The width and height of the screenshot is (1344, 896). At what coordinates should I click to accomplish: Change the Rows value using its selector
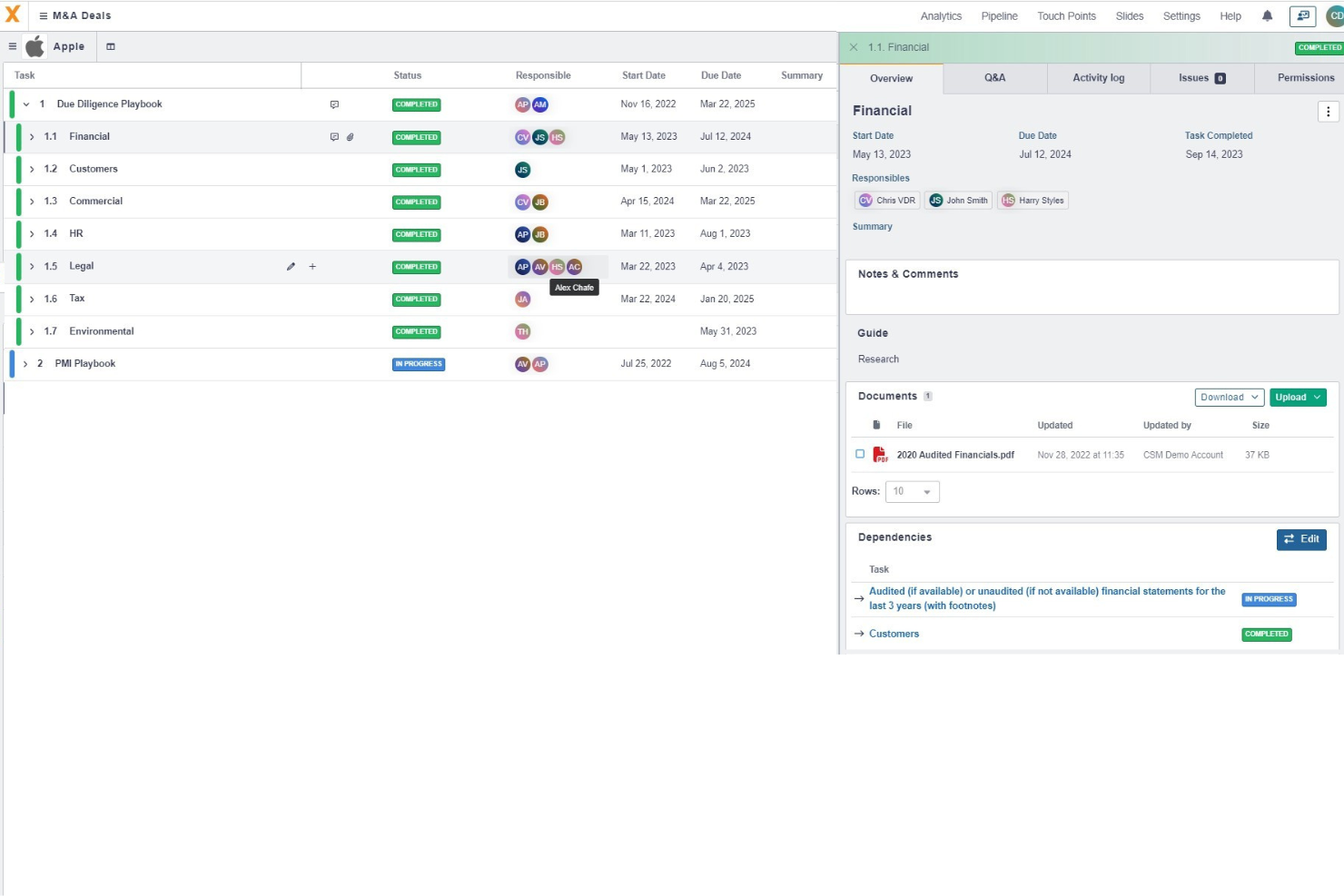pos(912,491)
